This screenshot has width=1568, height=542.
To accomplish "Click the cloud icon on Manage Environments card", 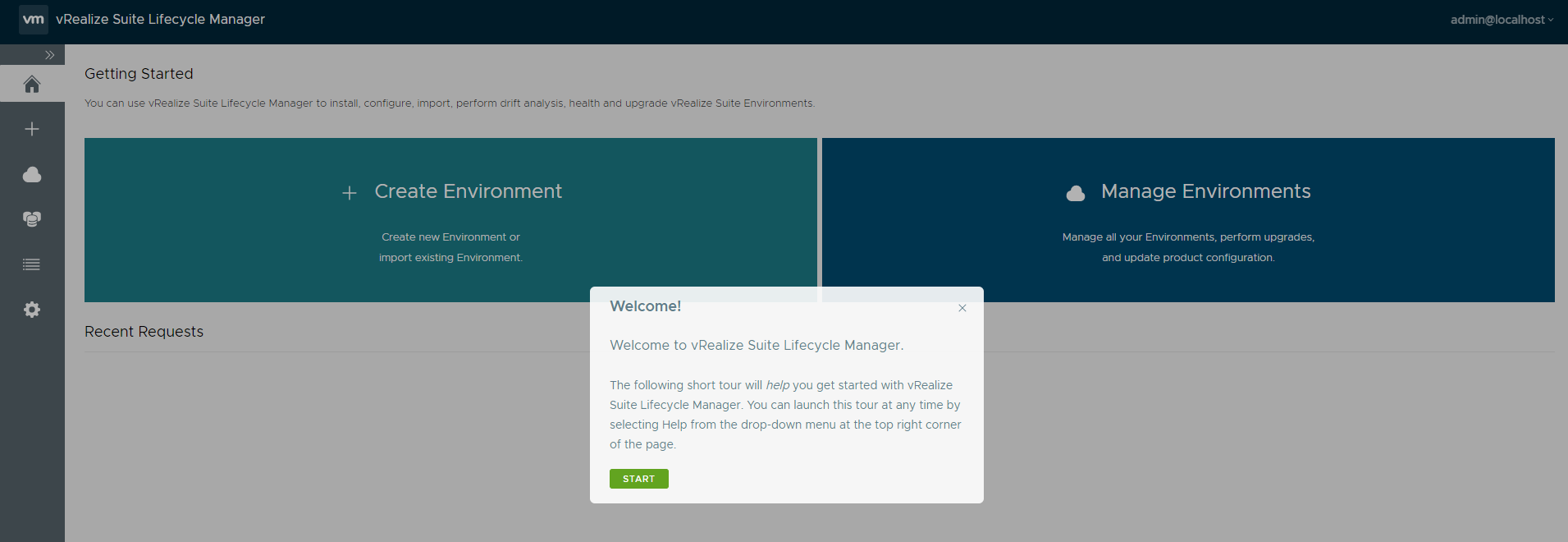I will pyautogui.click(x=1075, y=193).
